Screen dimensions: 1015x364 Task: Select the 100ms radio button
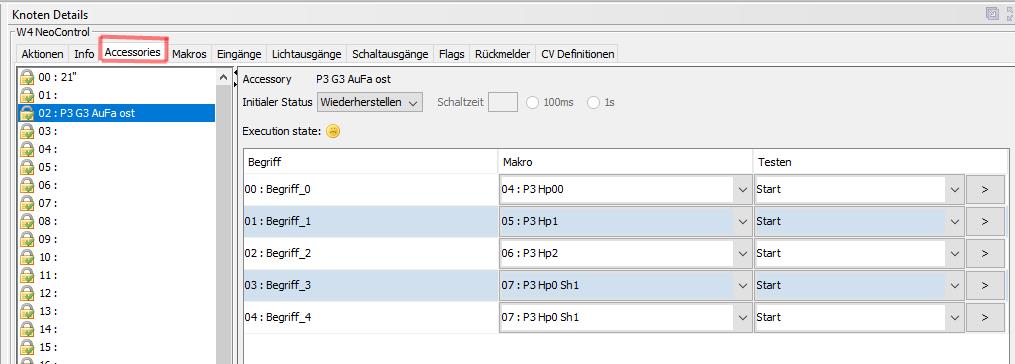pyautogui.click(x=533, y=102)
